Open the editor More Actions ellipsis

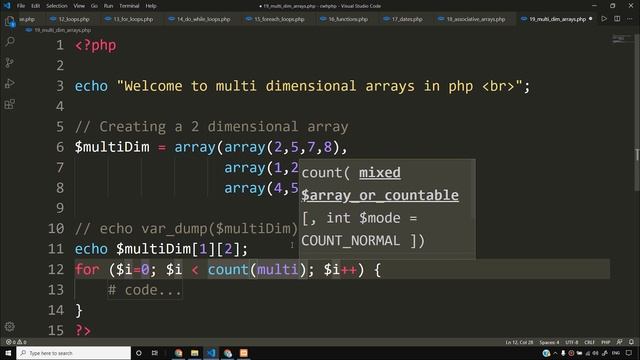(x=630, y=19)
